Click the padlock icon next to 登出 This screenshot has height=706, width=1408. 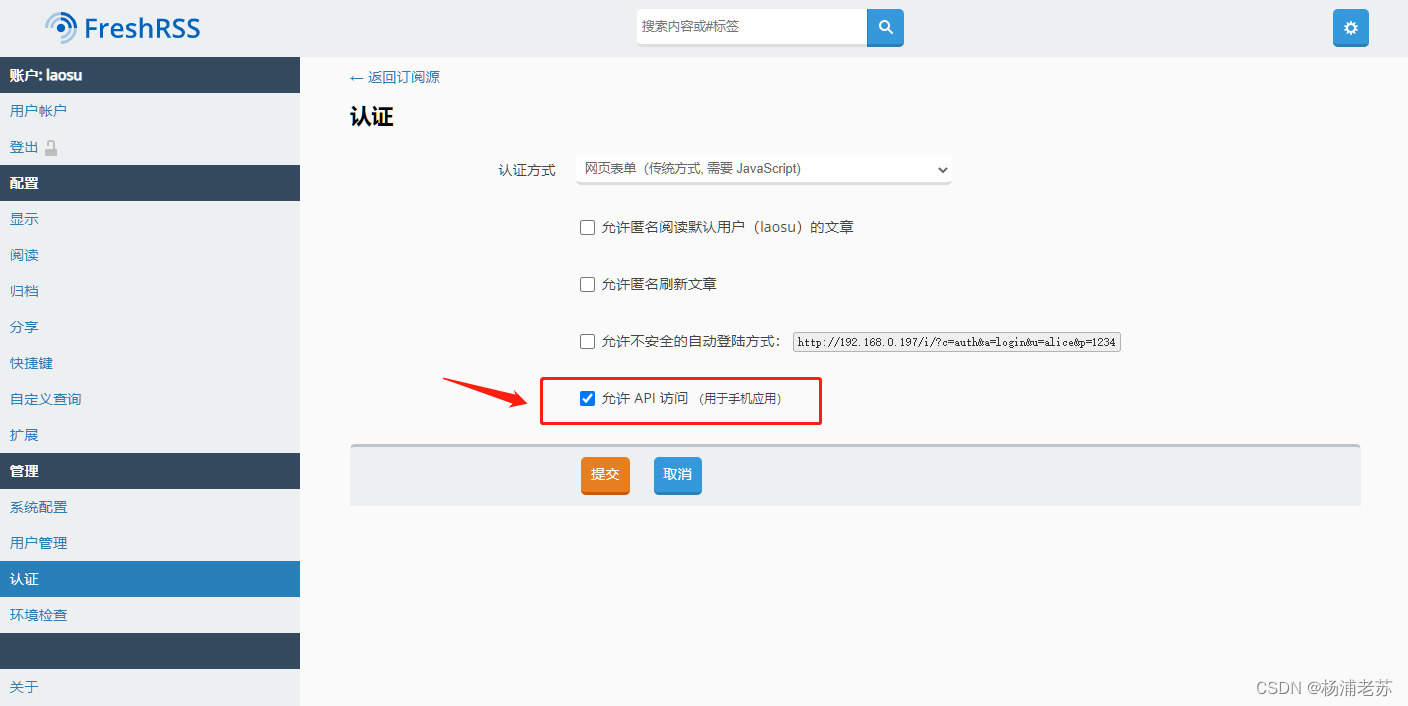(50, 147)
